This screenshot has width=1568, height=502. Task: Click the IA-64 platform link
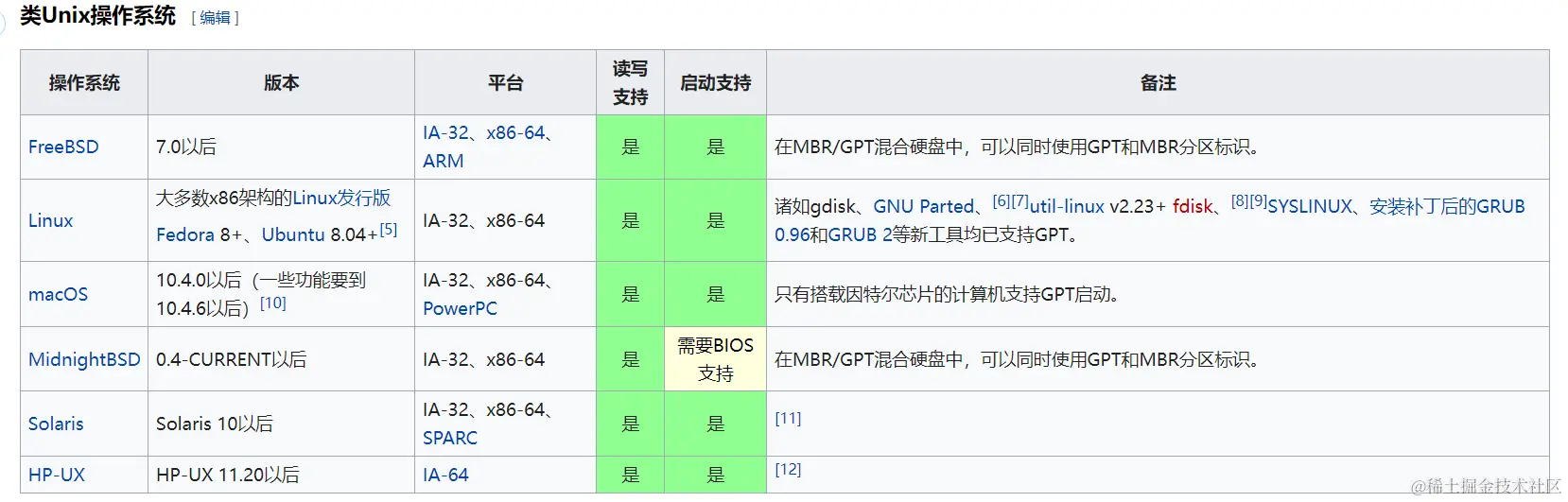point(445,475)
